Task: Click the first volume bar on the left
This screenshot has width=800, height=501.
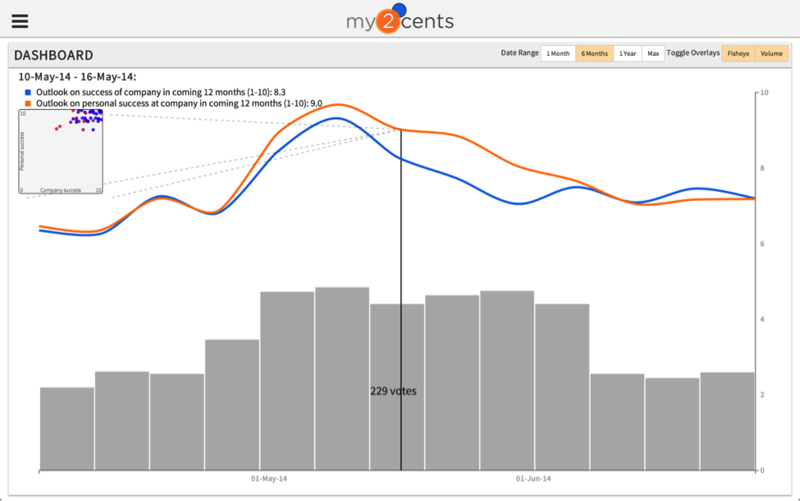Action: point(67,429)
